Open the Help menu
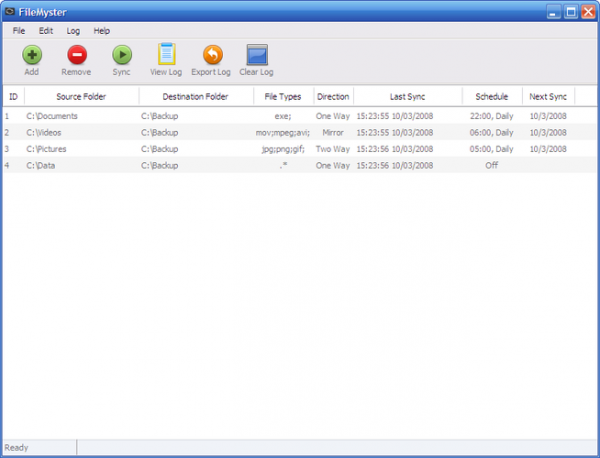Screen dimensions: 600x458 (x=101, y=31)
